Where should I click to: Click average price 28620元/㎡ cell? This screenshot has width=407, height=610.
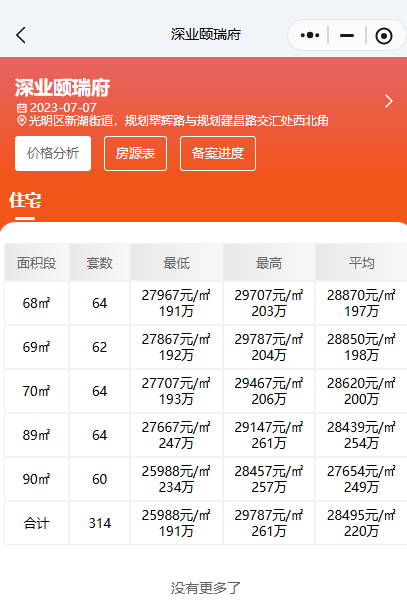[361, 391]
